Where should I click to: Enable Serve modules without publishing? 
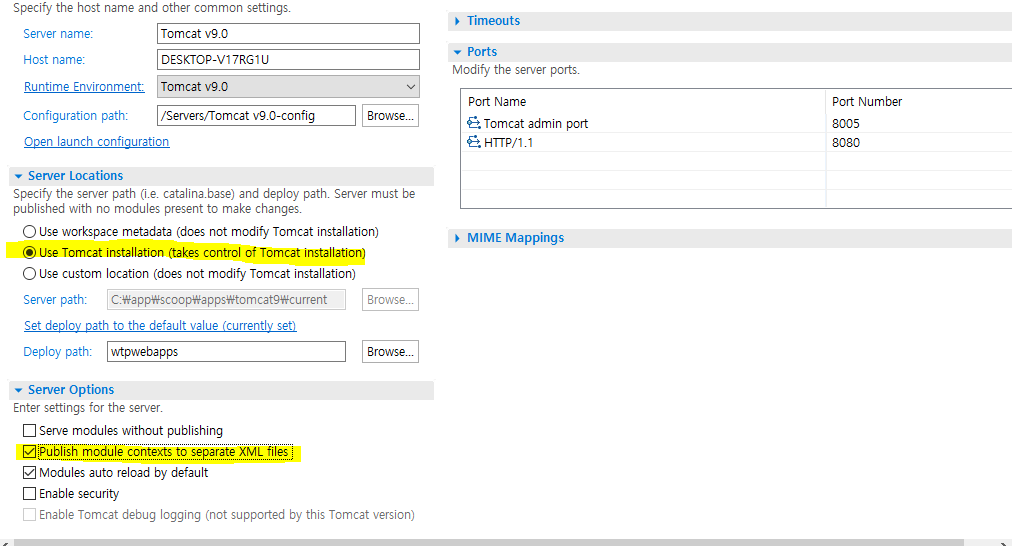(x=29, y=430)
